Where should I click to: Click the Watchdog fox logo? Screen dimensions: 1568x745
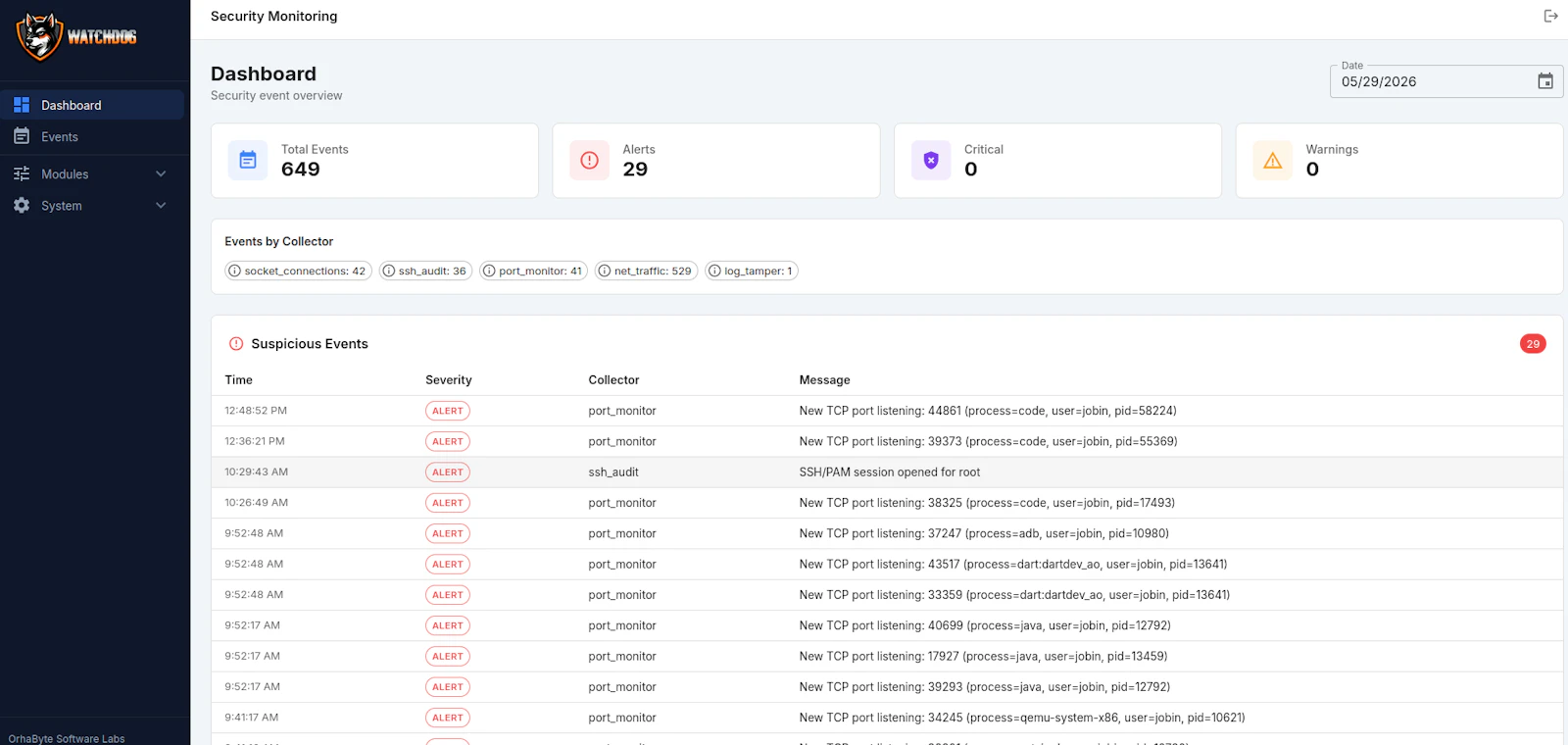pyautogui.click(x=39, y=36)
